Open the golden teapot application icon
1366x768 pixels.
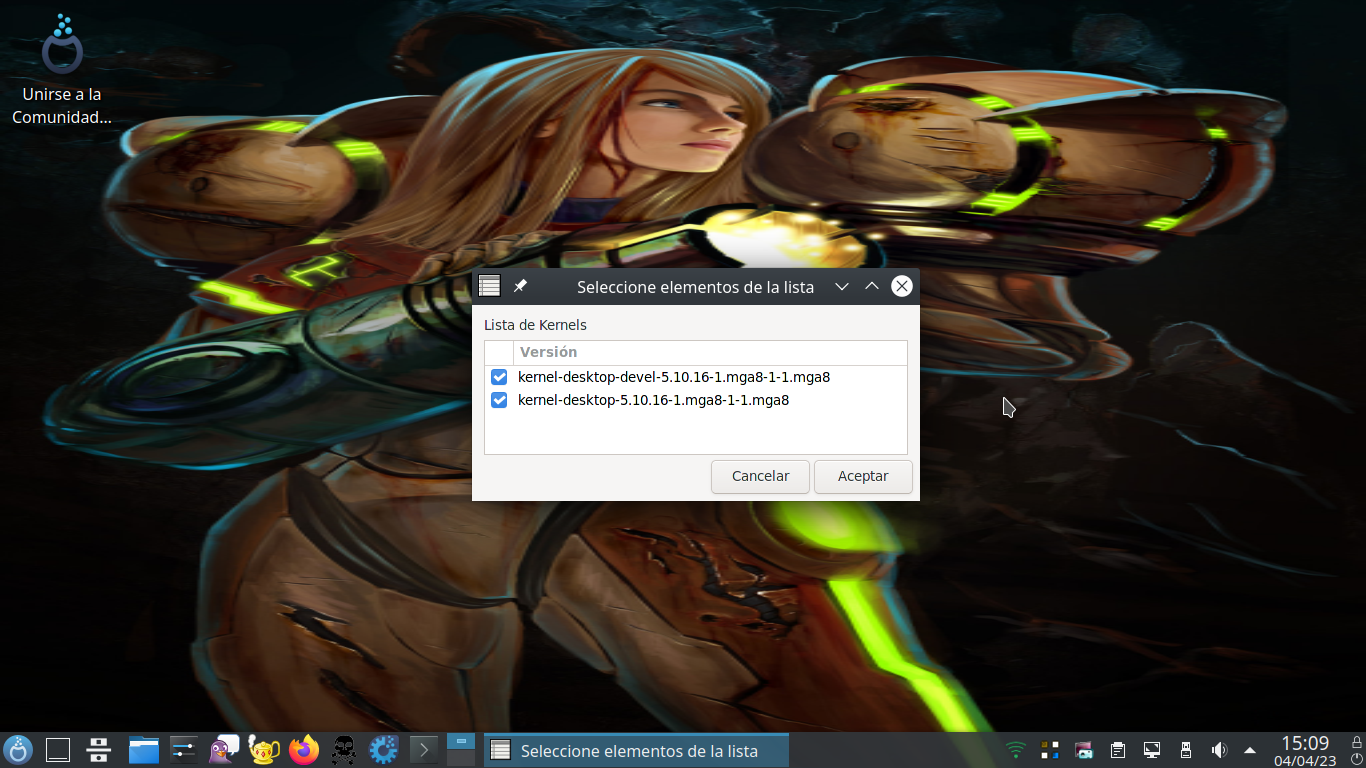coord(264,749)
